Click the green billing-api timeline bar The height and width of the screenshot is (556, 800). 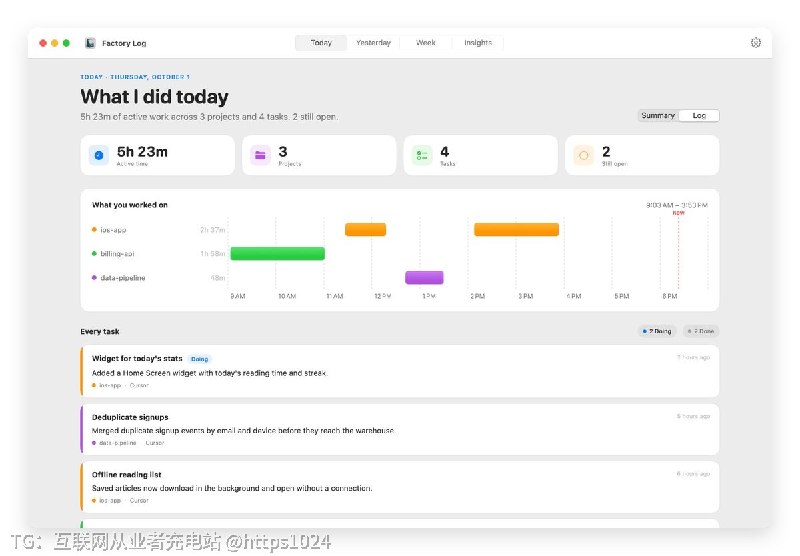pos(278,254)
